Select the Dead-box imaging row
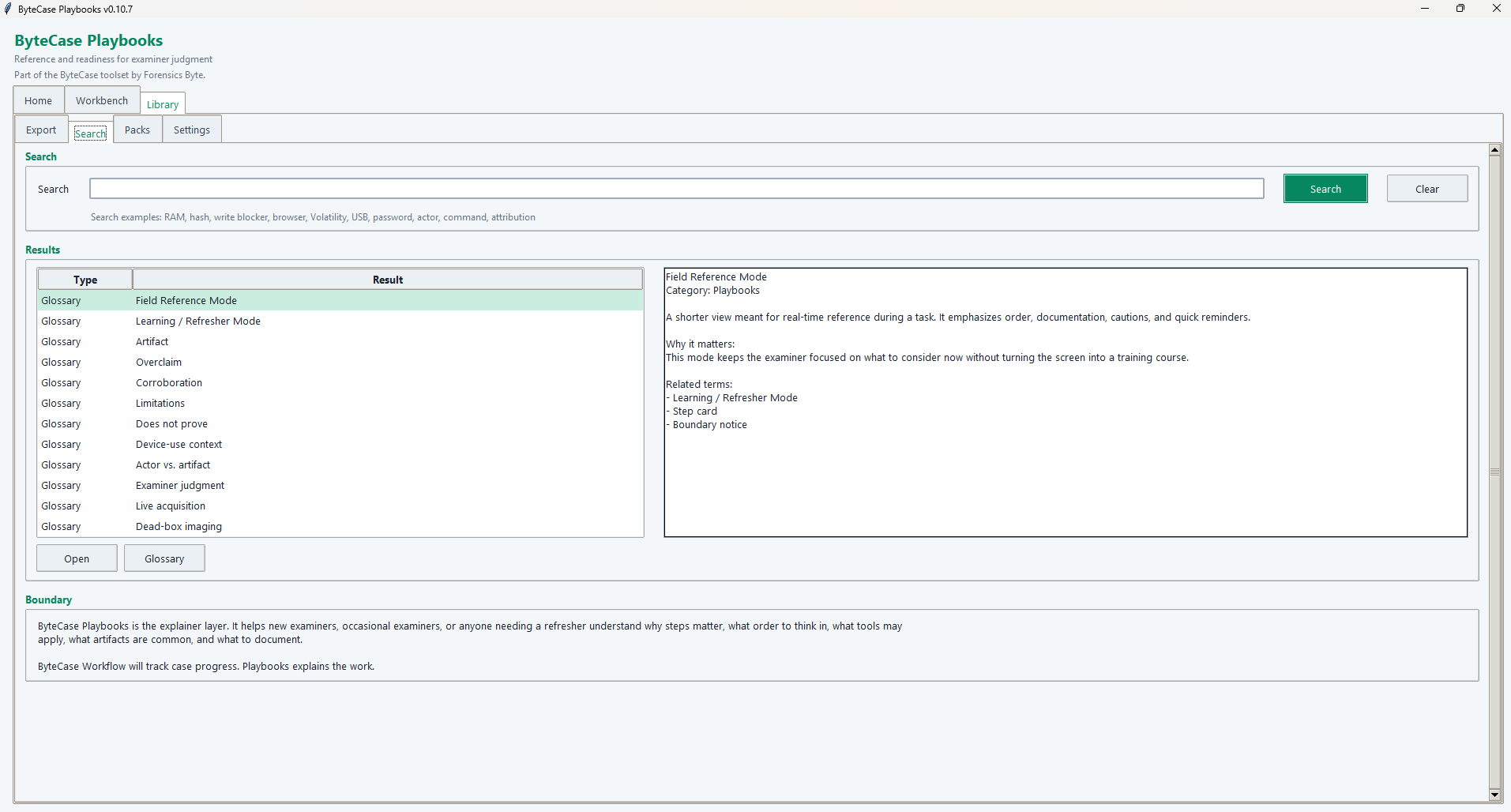This screenshot has width=1511, height=812. (340, 526)
